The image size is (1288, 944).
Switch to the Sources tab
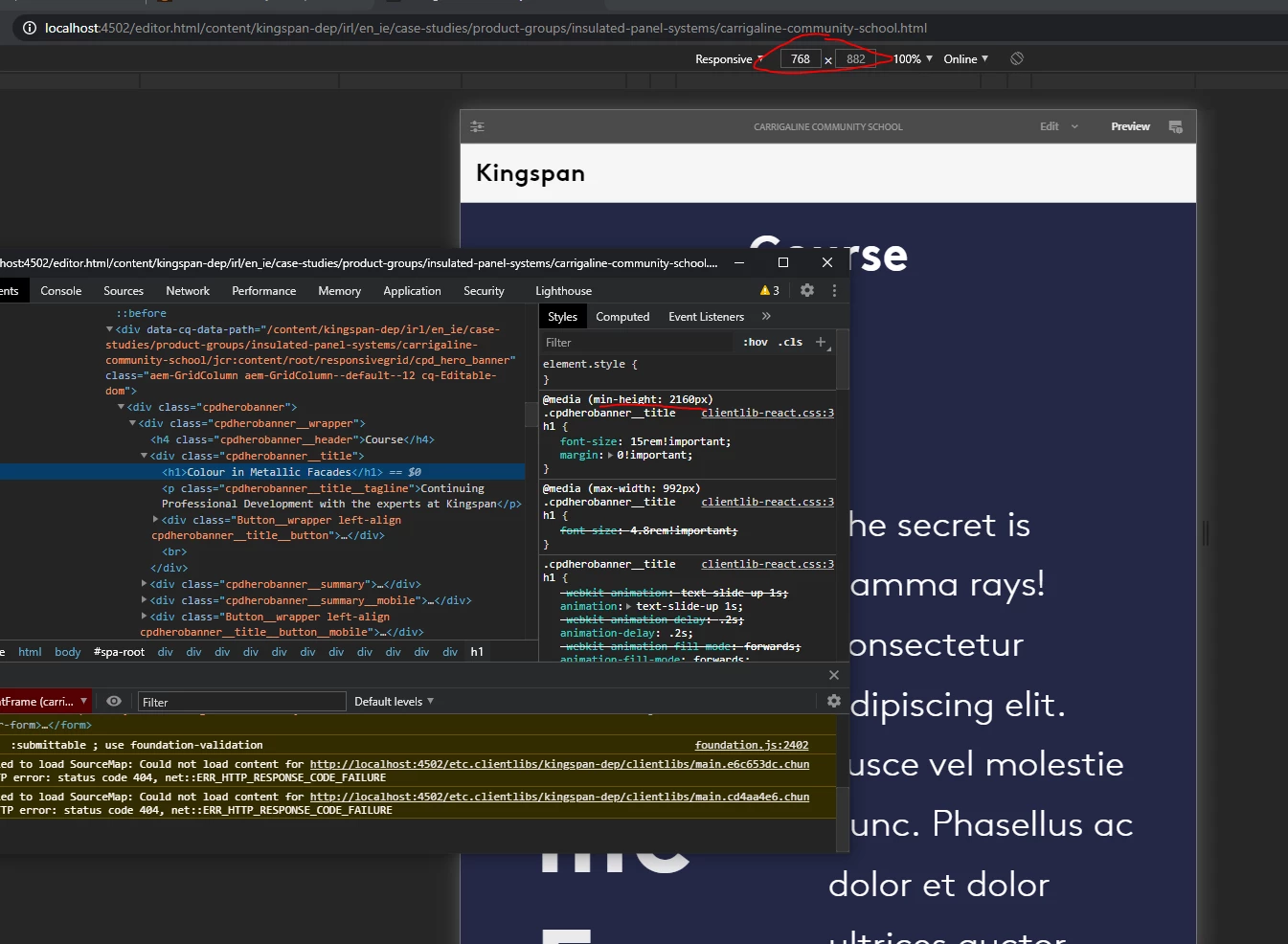pos(124,290)
